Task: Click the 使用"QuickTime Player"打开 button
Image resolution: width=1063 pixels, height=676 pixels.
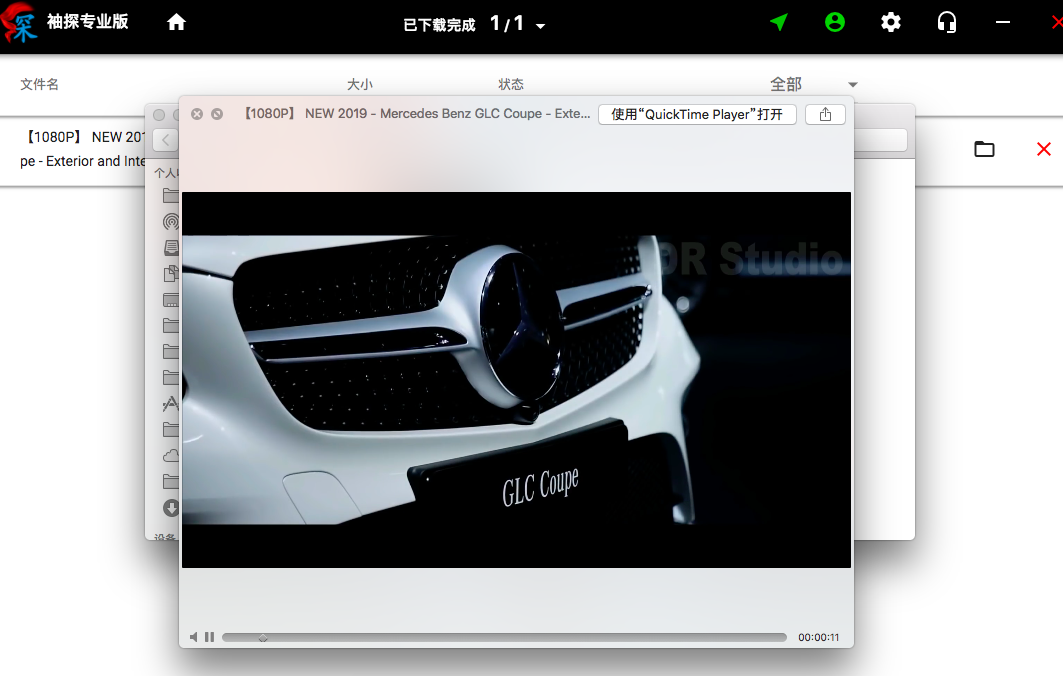Action: coord(697,114)
